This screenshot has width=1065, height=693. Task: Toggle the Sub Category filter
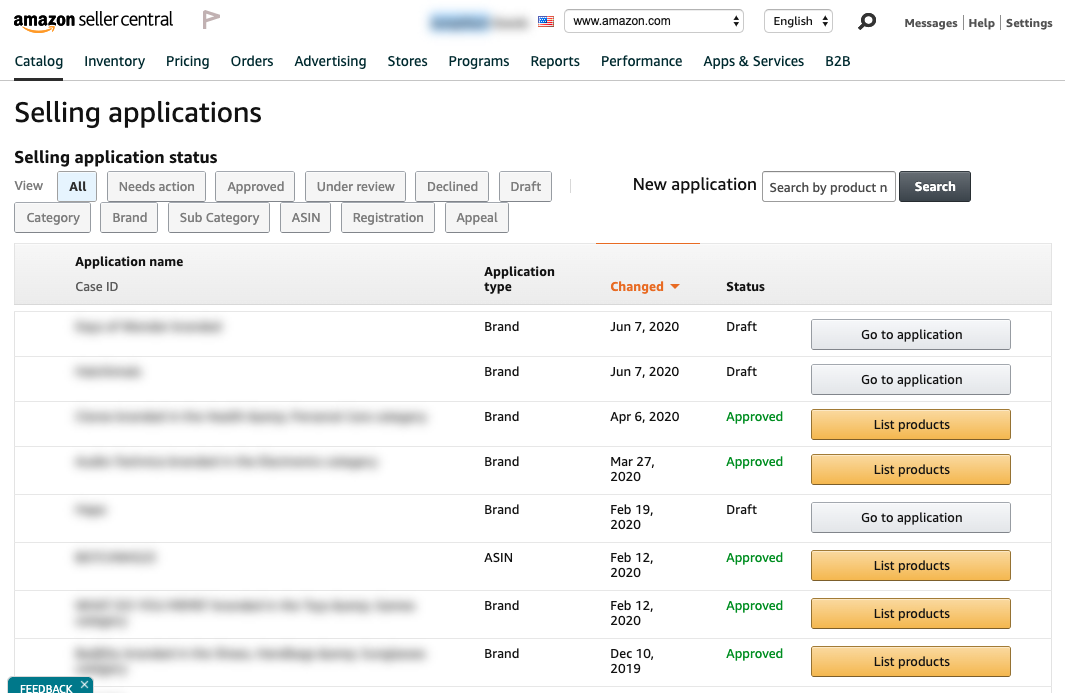pyautogui.click(x=219, y=218)
